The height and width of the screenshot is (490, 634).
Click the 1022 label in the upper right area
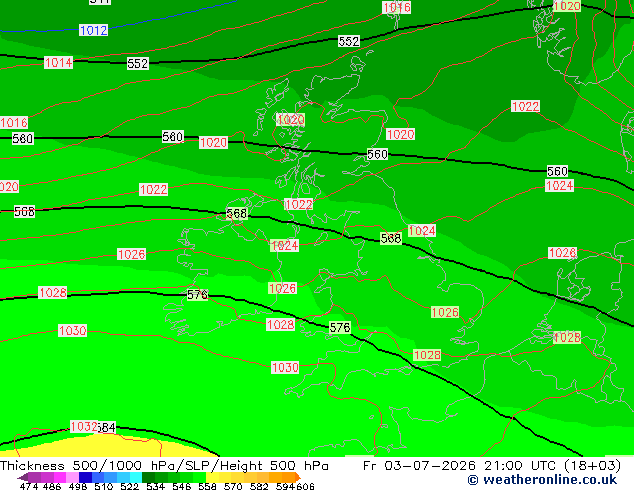click(525, 106)
